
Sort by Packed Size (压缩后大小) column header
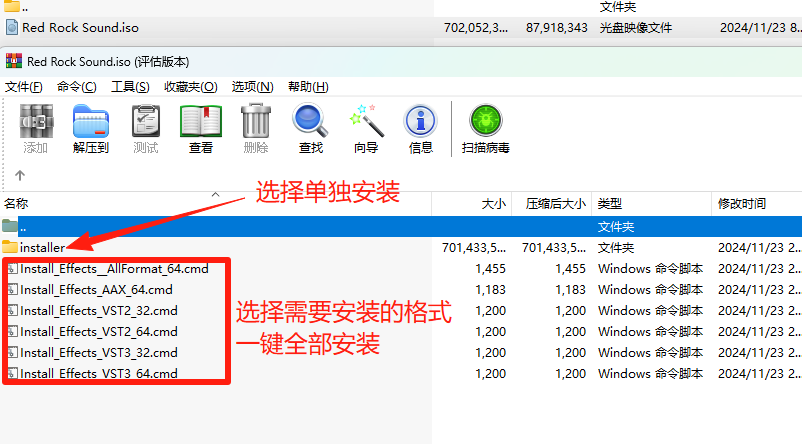pyautogui.click(x=555, y=204)
